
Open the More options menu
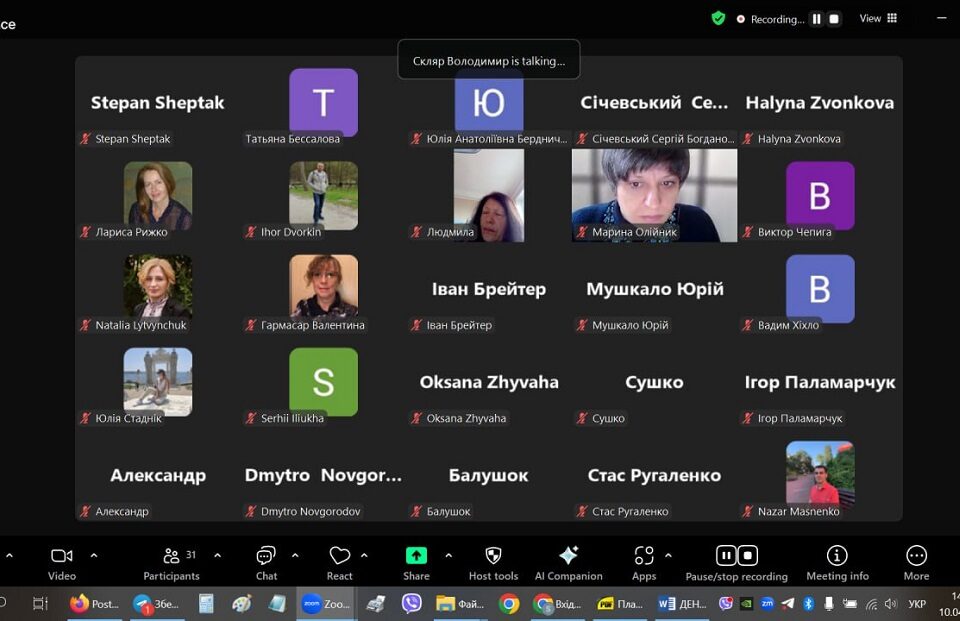coord(916,556)
